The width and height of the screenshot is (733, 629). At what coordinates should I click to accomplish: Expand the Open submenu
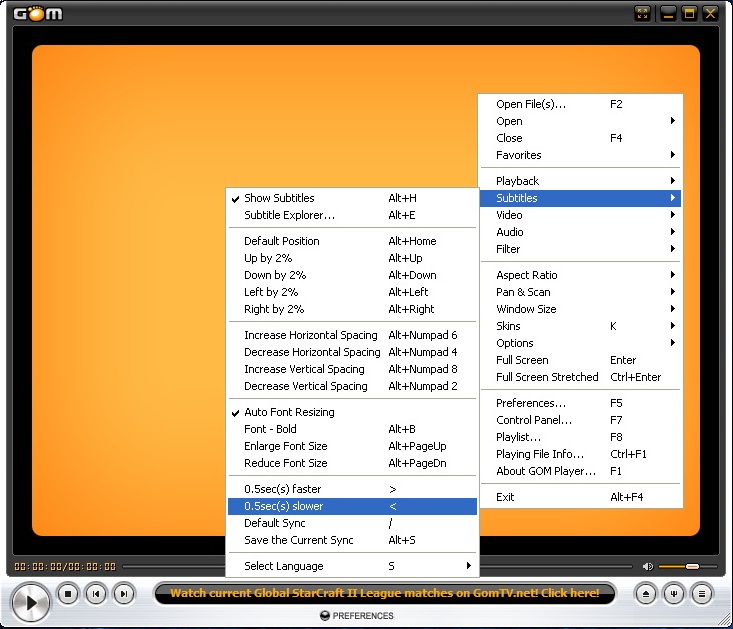580,121
